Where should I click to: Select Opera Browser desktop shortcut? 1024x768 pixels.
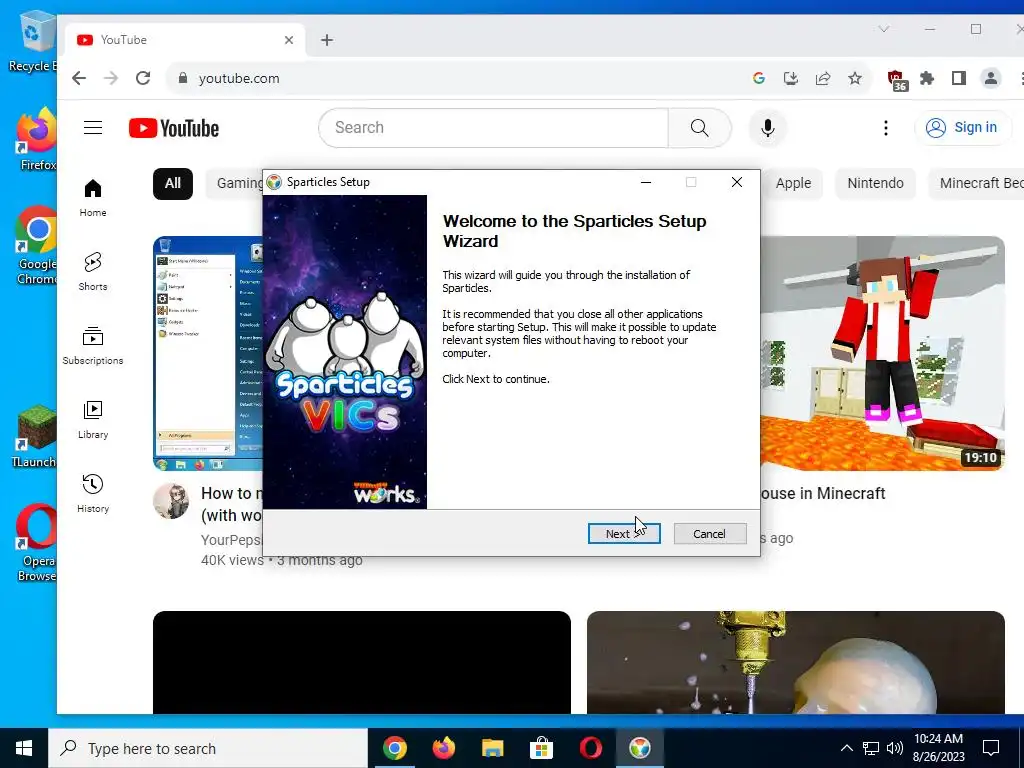pyautogui.click(x=36, y=543)
